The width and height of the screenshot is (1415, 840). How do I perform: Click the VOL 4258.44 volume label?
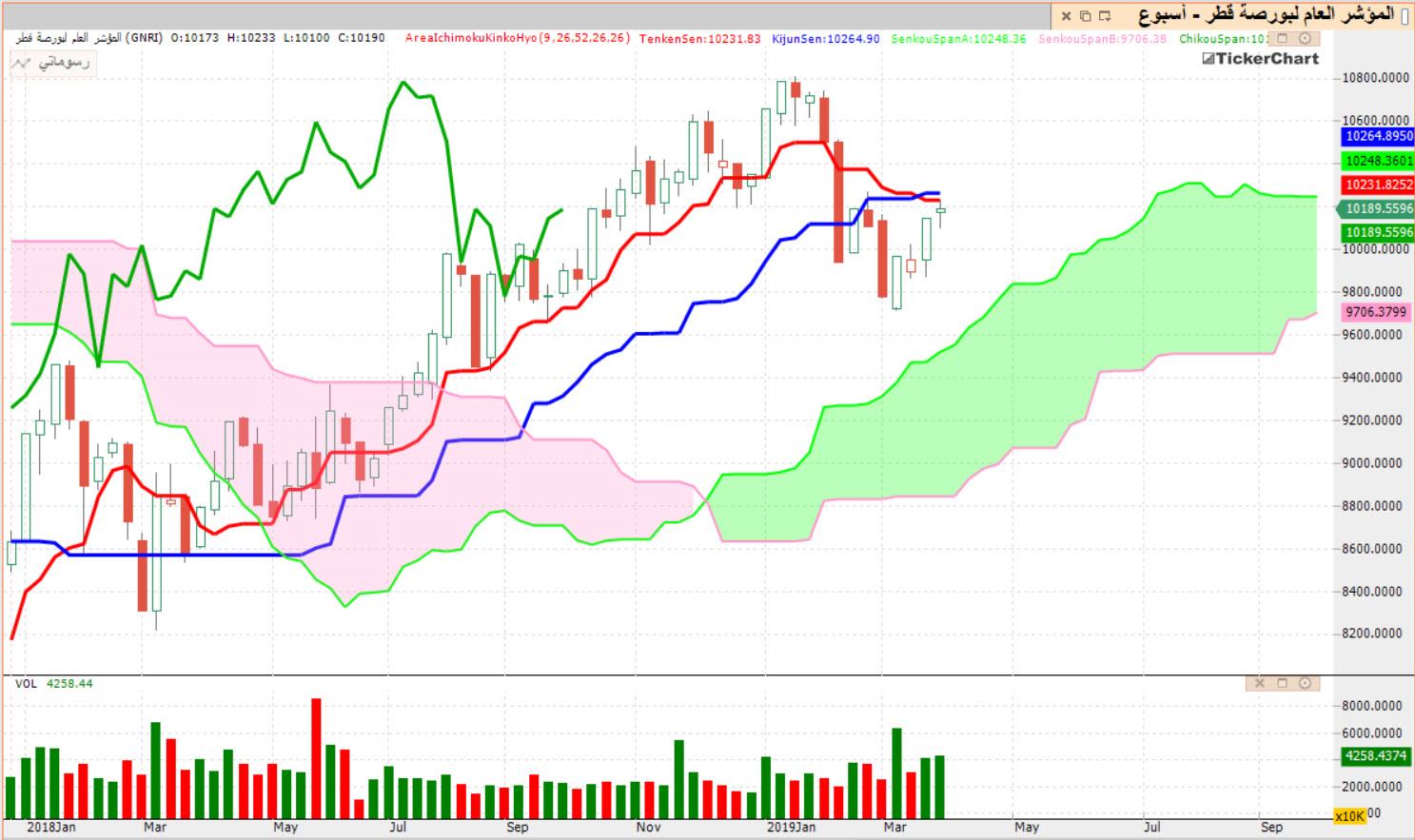53,683
